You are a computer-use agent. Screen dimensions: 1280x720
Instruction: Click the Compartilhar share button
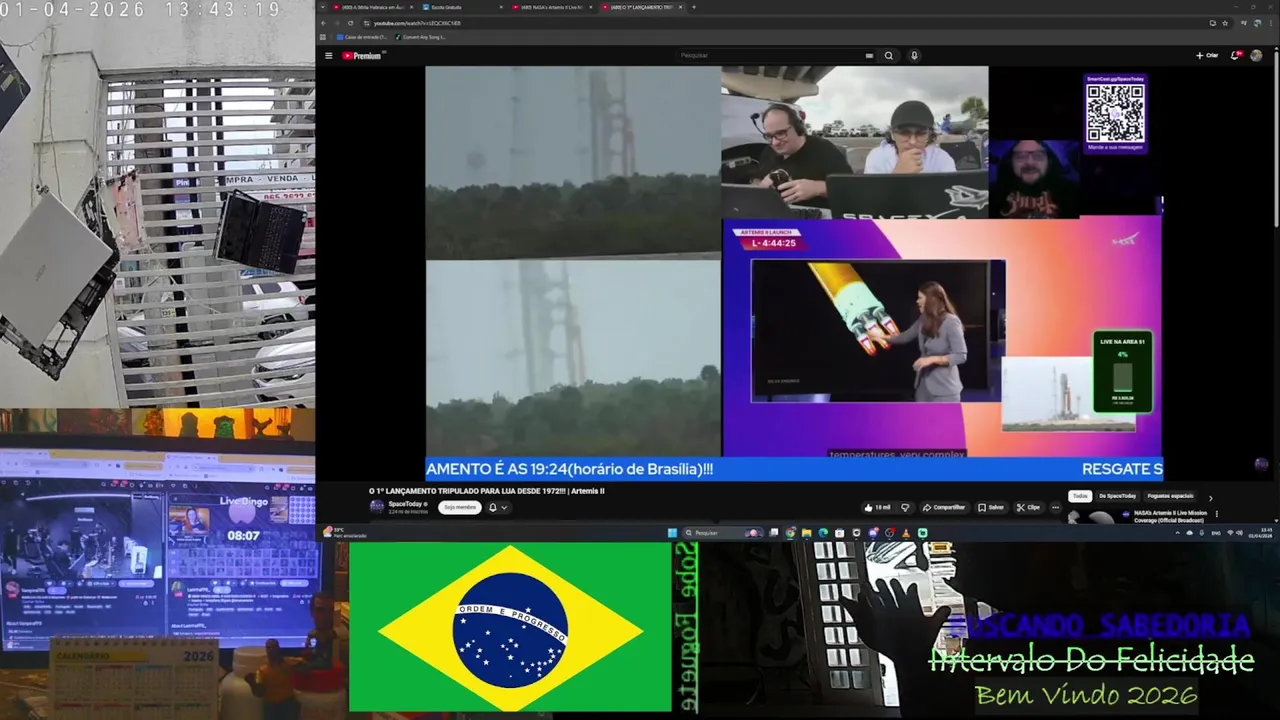tap(944, 507)
